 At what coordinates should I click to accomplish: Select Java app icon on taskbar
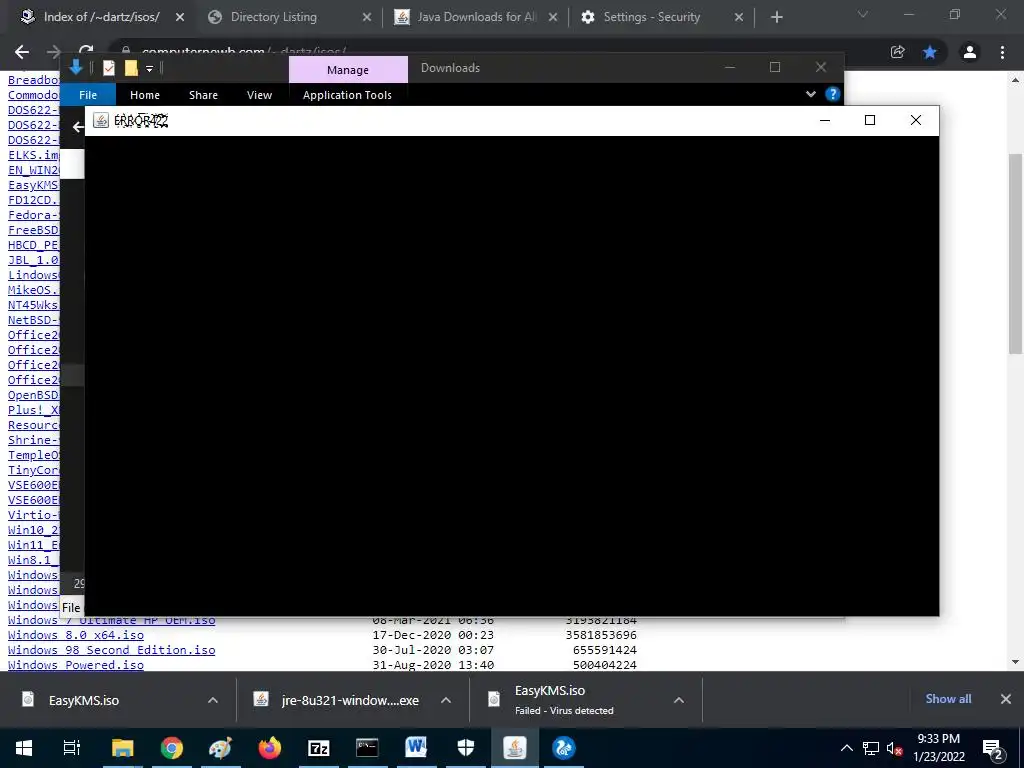pyautogui.click(x=515, y=748)
